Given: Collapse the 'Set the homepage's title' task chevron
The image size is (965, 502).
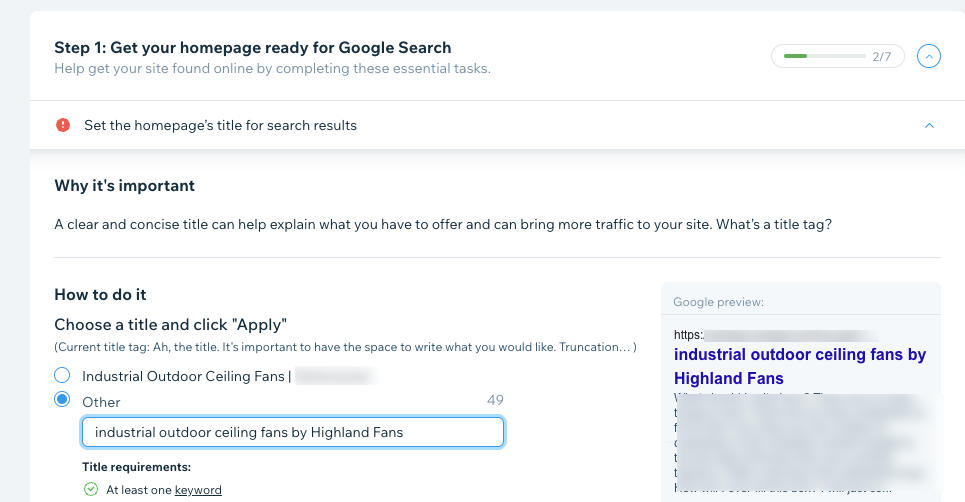Looking at the screenshot, I should (x=929, y=126).
